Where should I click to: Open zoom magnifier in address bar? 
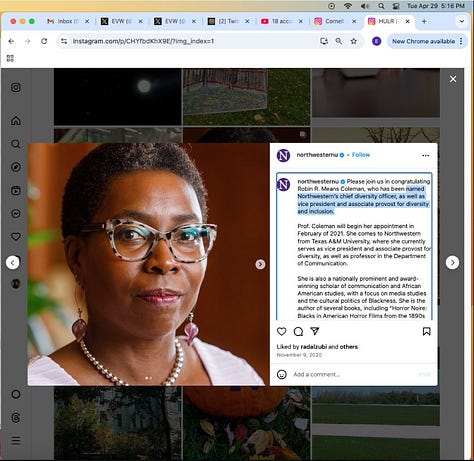339,41
